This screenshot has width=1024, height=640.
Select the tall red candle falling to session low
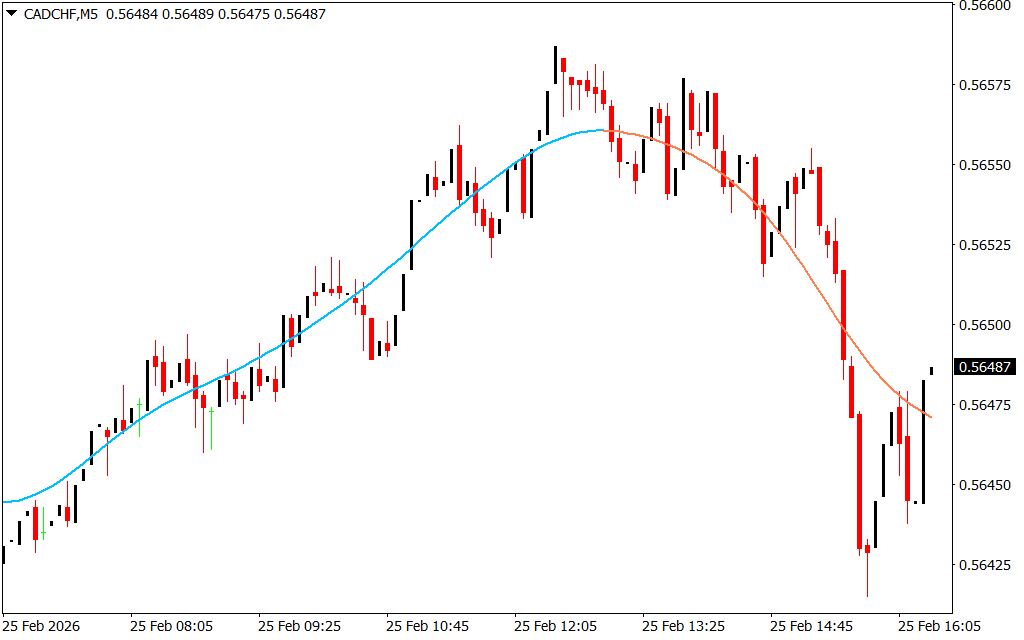tap(859, 480)
